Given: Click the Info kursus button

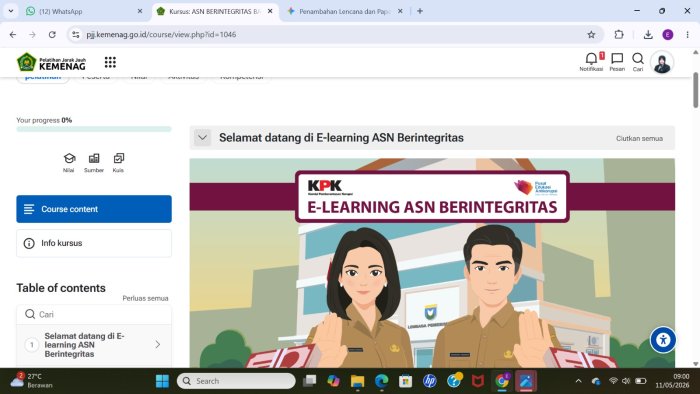Looking at the screenshot, I should pyautogui.click(x=94, y=243).
